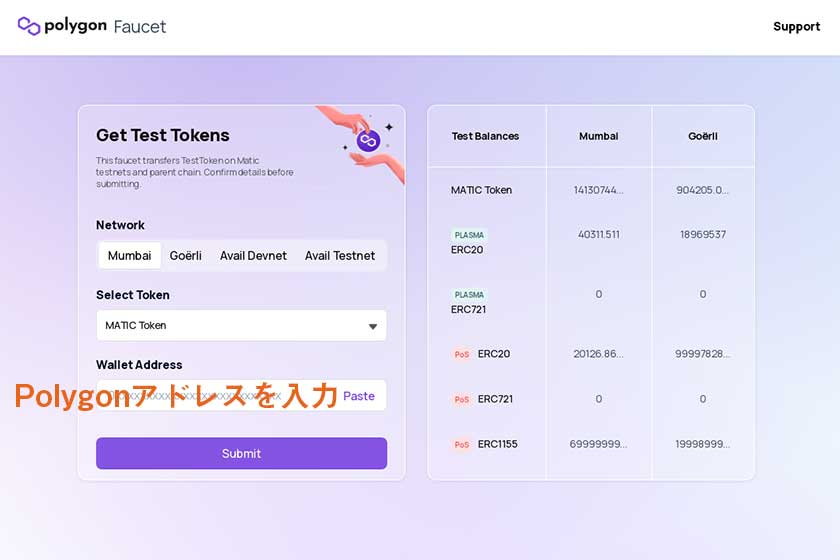Click the Faucet title text
Viewport: 840px width, 560px height.
pyautogui.click(x=140, y=26)
